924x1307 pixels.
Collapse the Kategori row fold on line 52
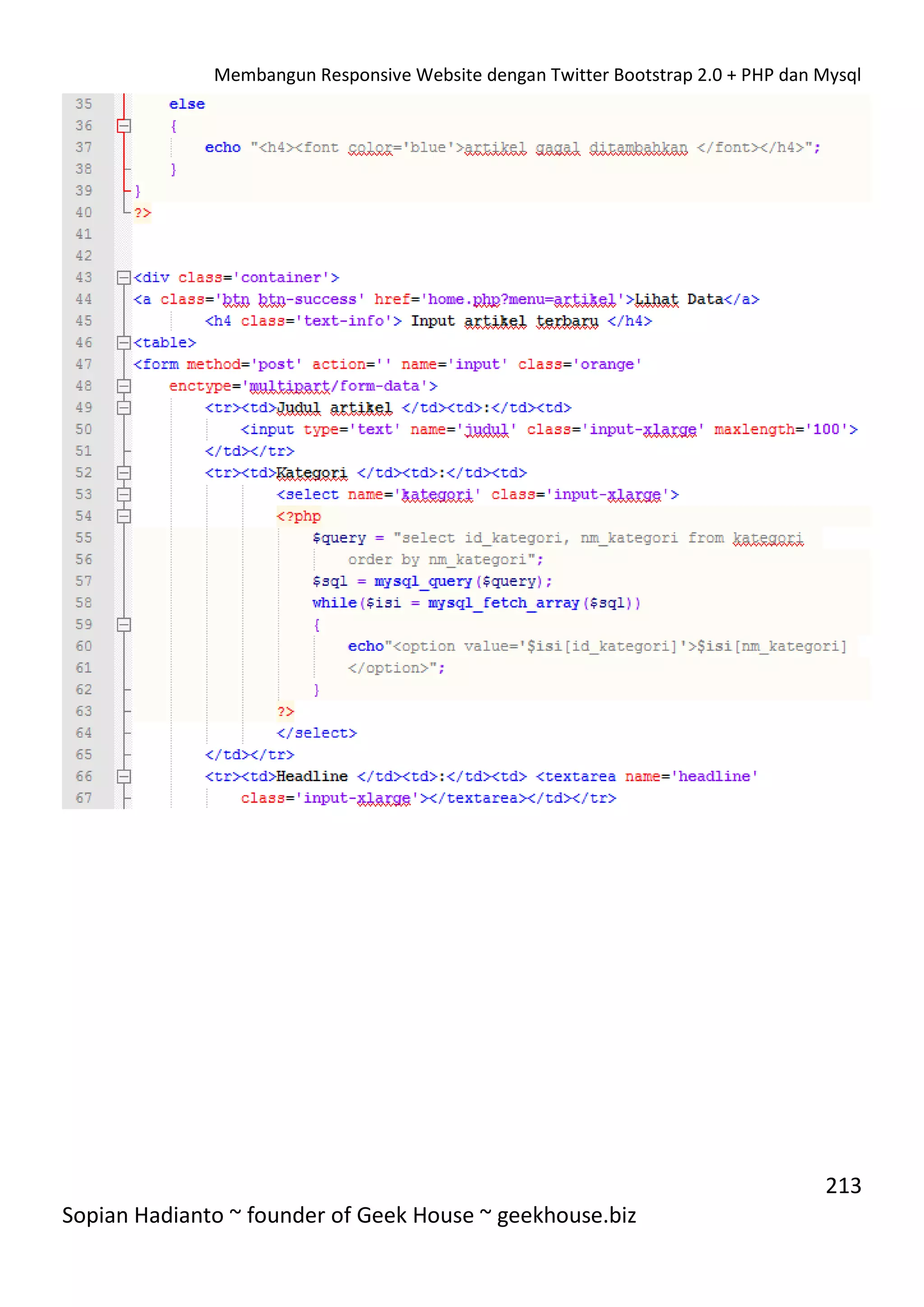tap(124, 473)
